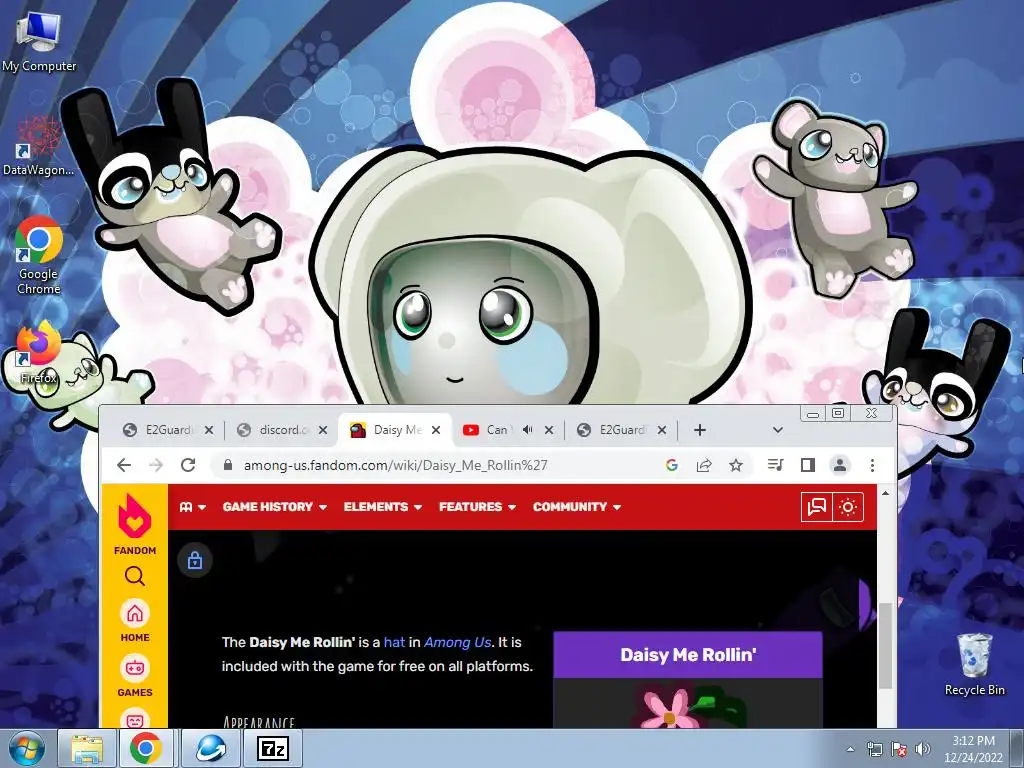Image resolution: width=1024 pixels, height=768 pixels.
Task: Reload the current page
Action: click(x=188, y=465)
